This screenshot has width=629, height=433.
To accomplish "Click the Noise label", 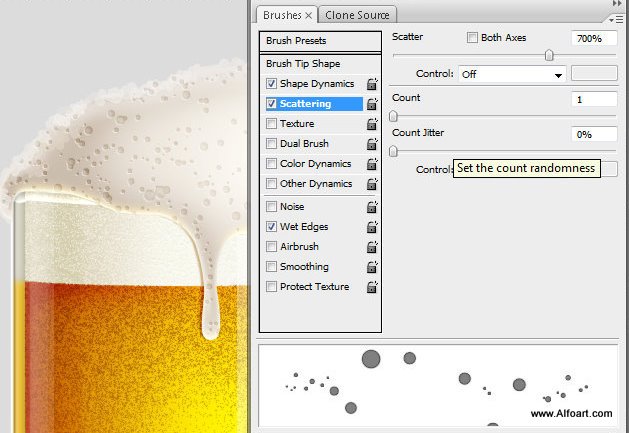I will 292,206.
